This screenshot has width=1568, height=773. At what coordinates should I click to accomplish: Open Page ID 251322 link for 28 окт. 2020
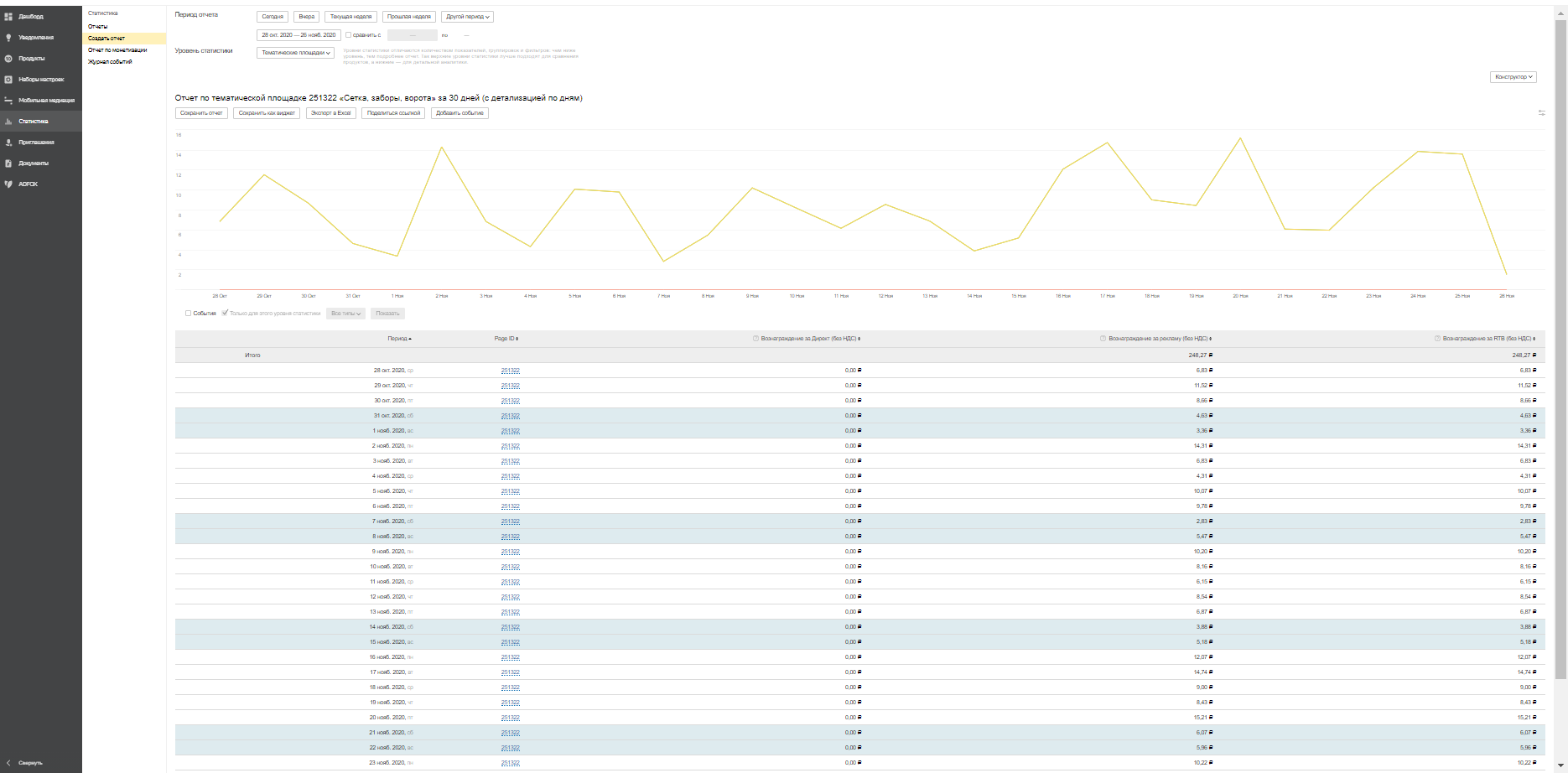click(510, 371)
